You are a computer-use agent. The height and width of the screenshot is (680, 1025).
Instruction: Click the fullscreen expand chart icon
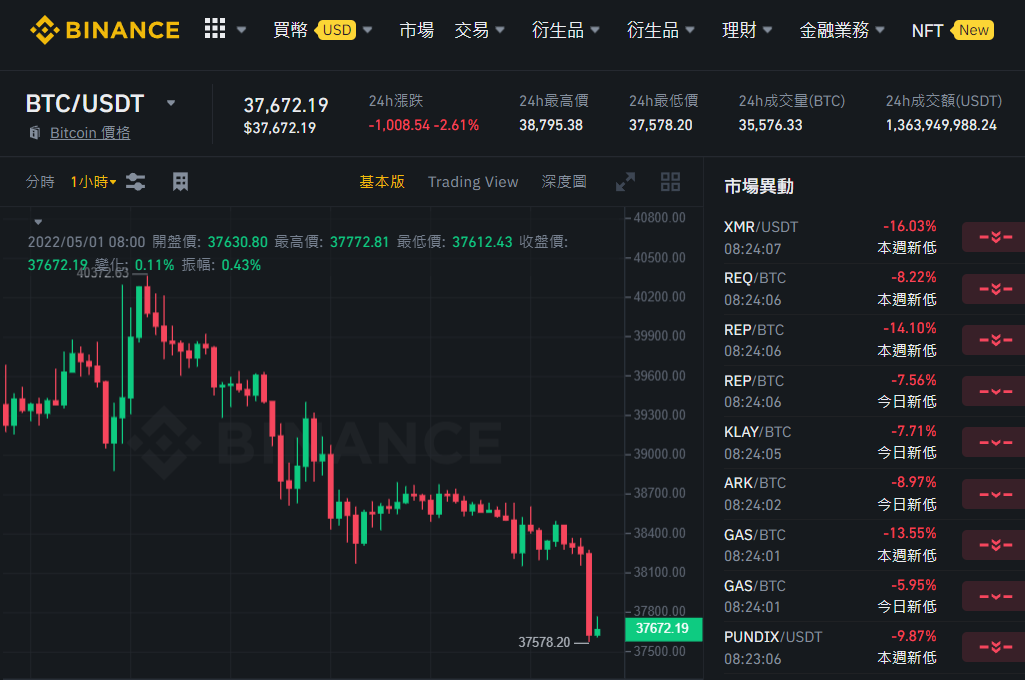click(626, 182)
